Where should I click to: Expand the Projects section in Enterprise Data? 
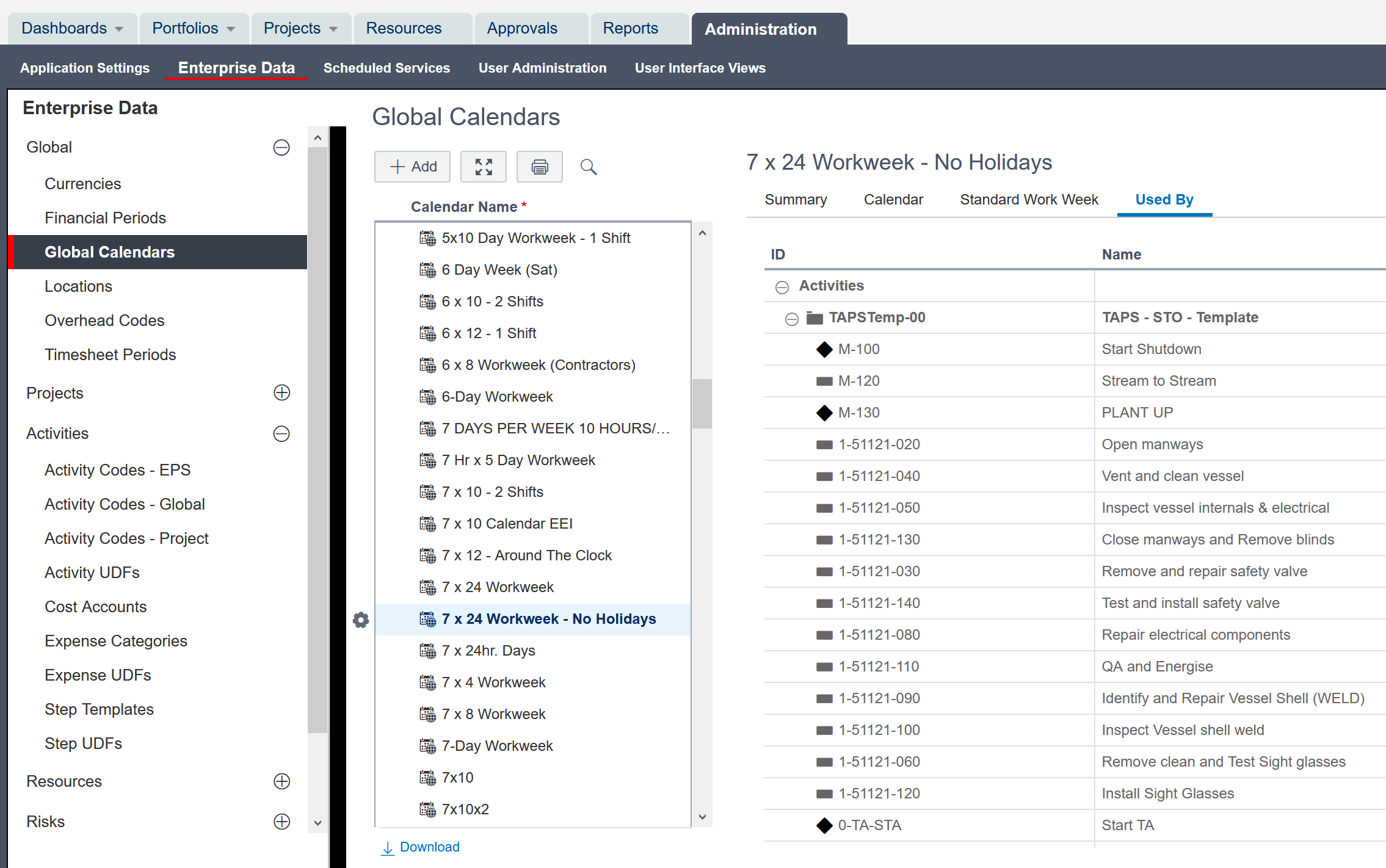click(x=281, y=393)
